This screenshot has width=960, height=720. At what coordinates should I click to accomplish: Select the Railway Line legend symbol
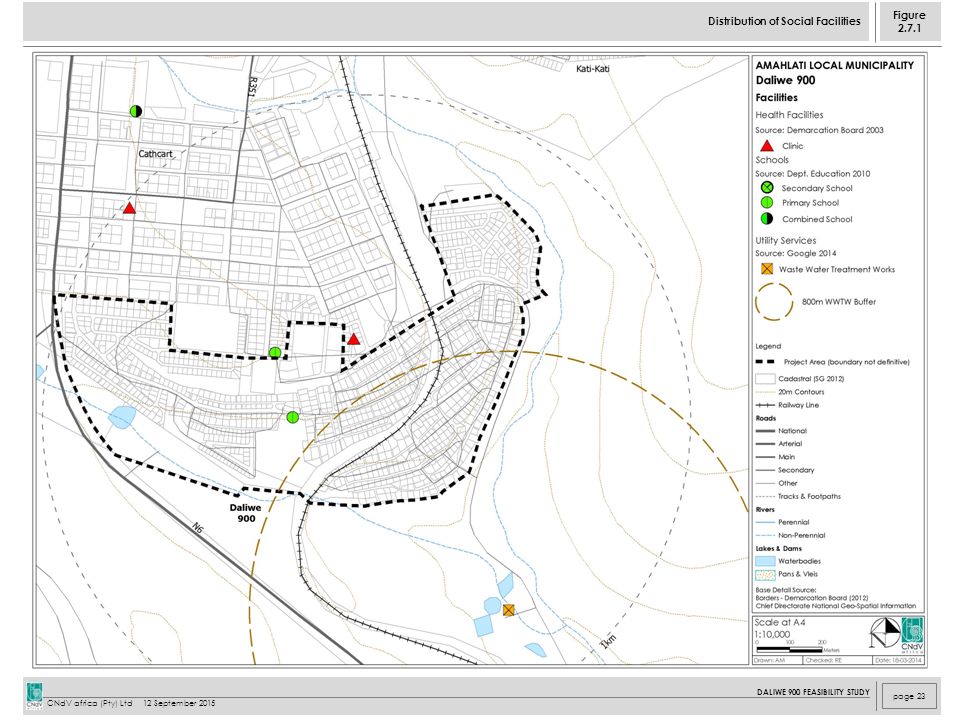click(765, 405)
